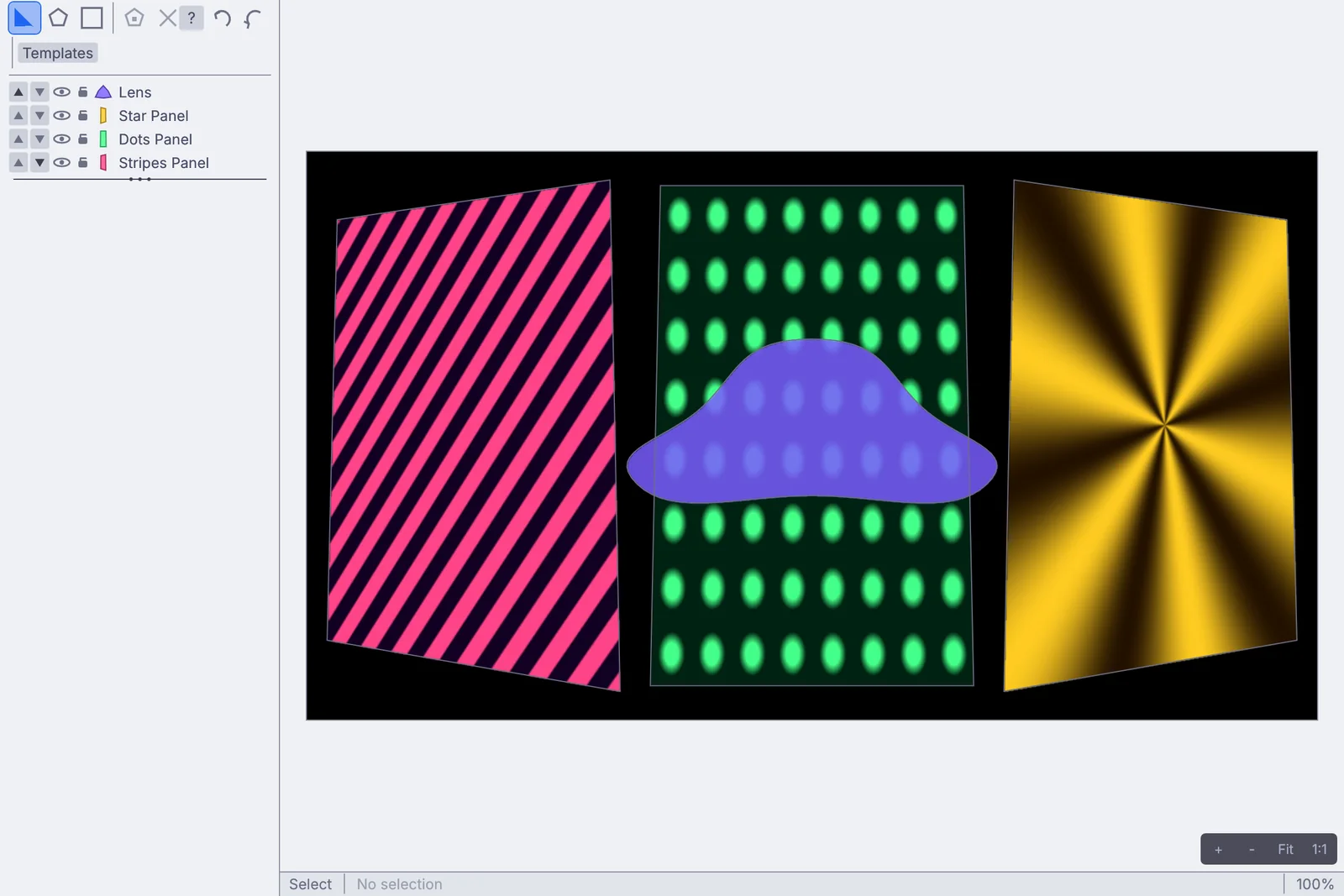This screenshot has height=896, width=1344.
Task: Move Lens layer down with arrow
Action: point(39,92)
